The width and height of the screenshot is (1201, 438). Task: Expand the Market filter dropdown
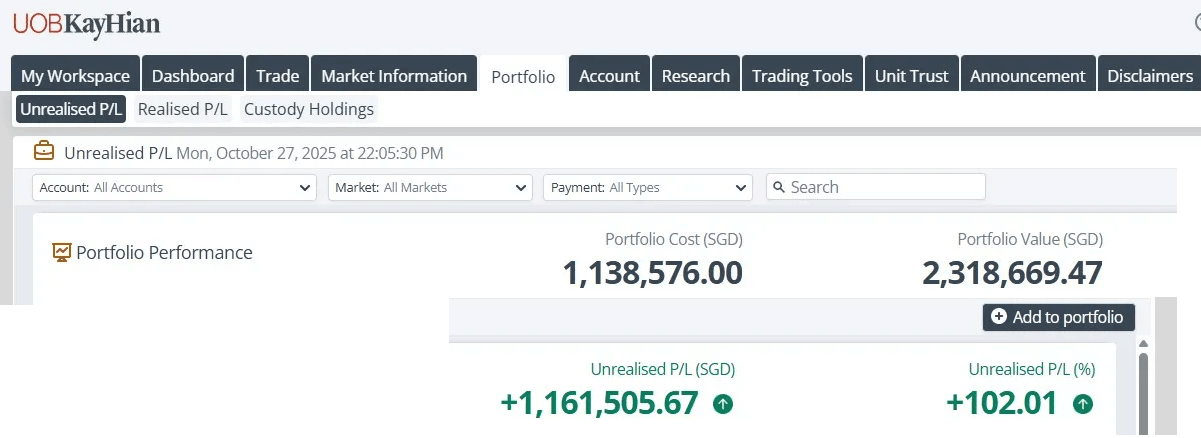pos(430,187)
